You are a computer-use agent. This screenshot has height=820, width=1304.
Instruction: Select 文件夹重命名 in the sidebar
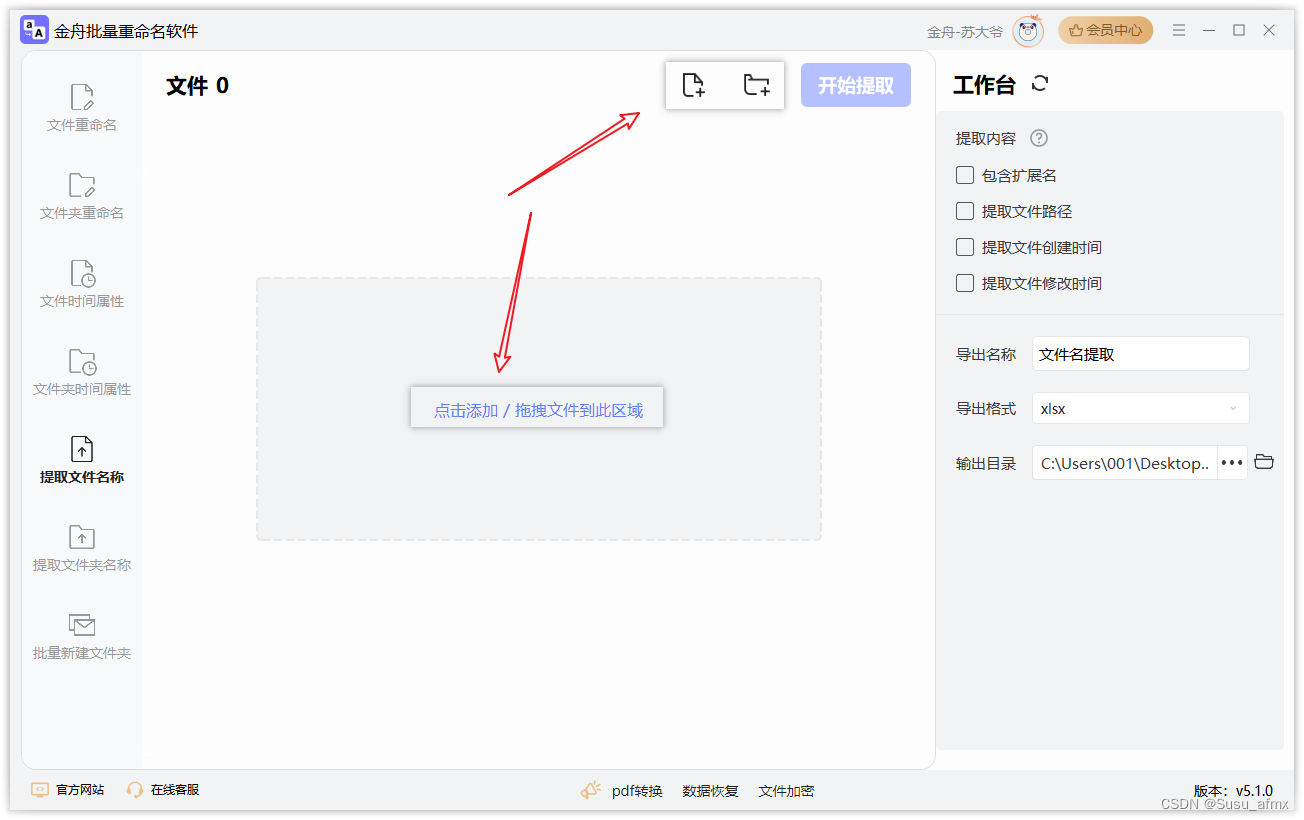click(82, 197)
